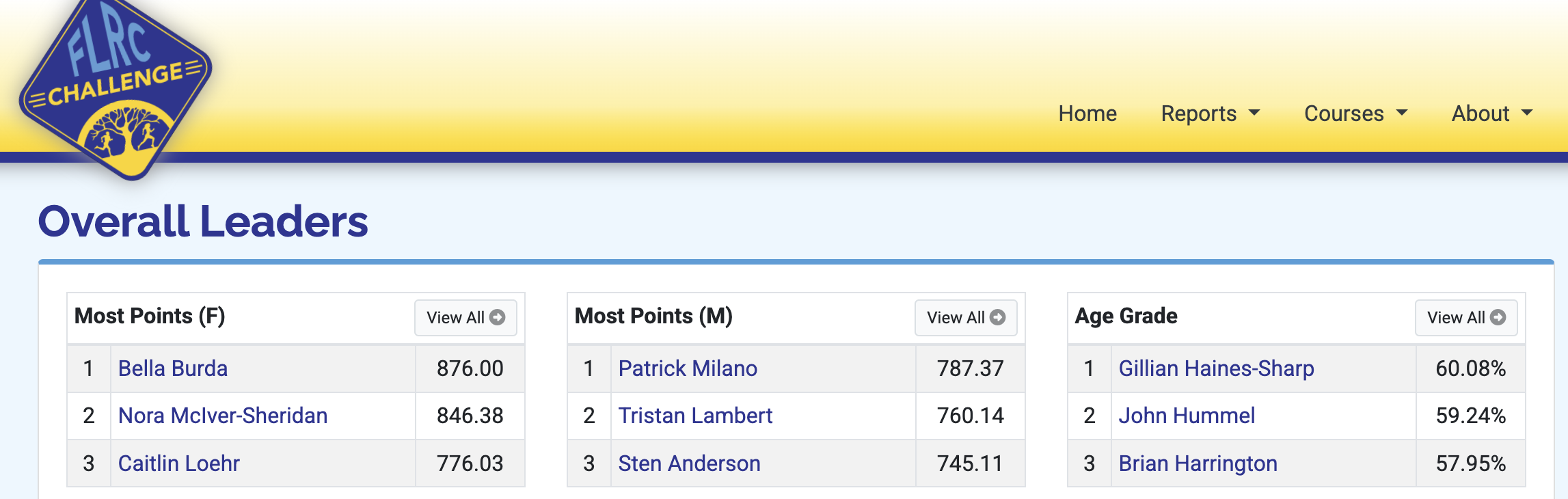Open Brian Harrington's profile link
Image resolution: width=1568 pixels, height=499 pixels.
tap(1198, 463)
